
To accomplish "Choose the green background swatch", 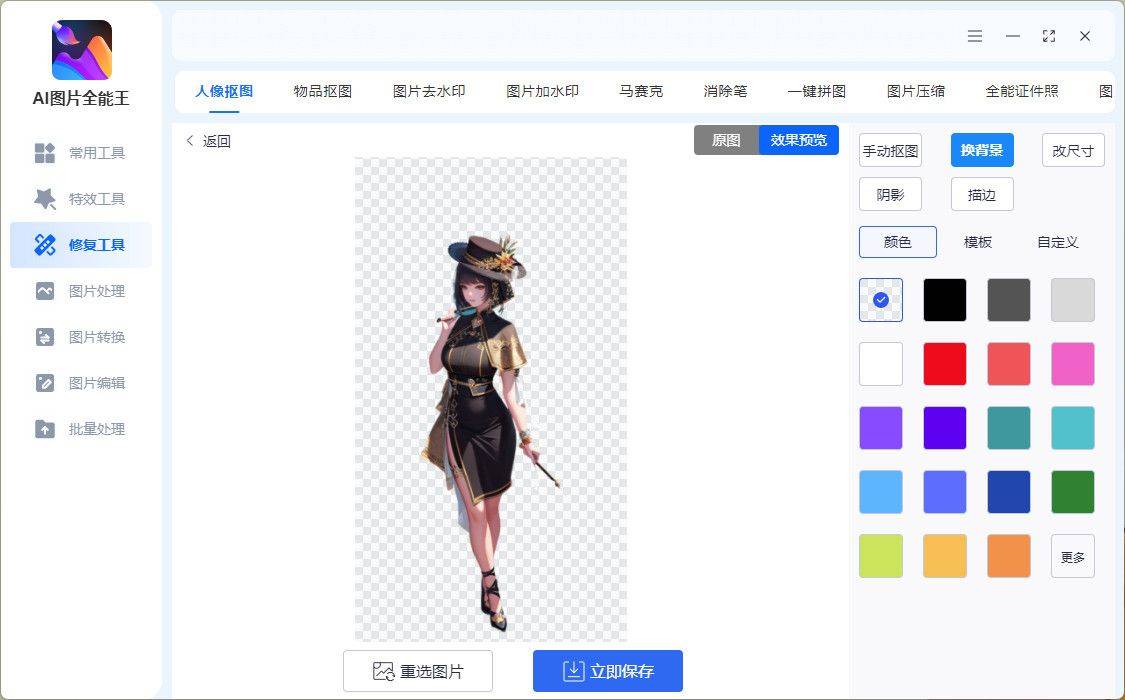I will pyautogui.click(x=1073, y=492).
